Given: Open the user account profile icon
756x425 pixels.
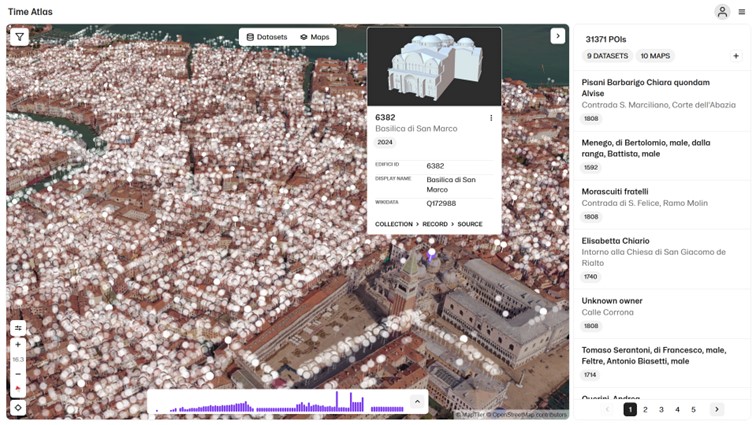Looking at the screenshot, I should (x=721, y=12).
